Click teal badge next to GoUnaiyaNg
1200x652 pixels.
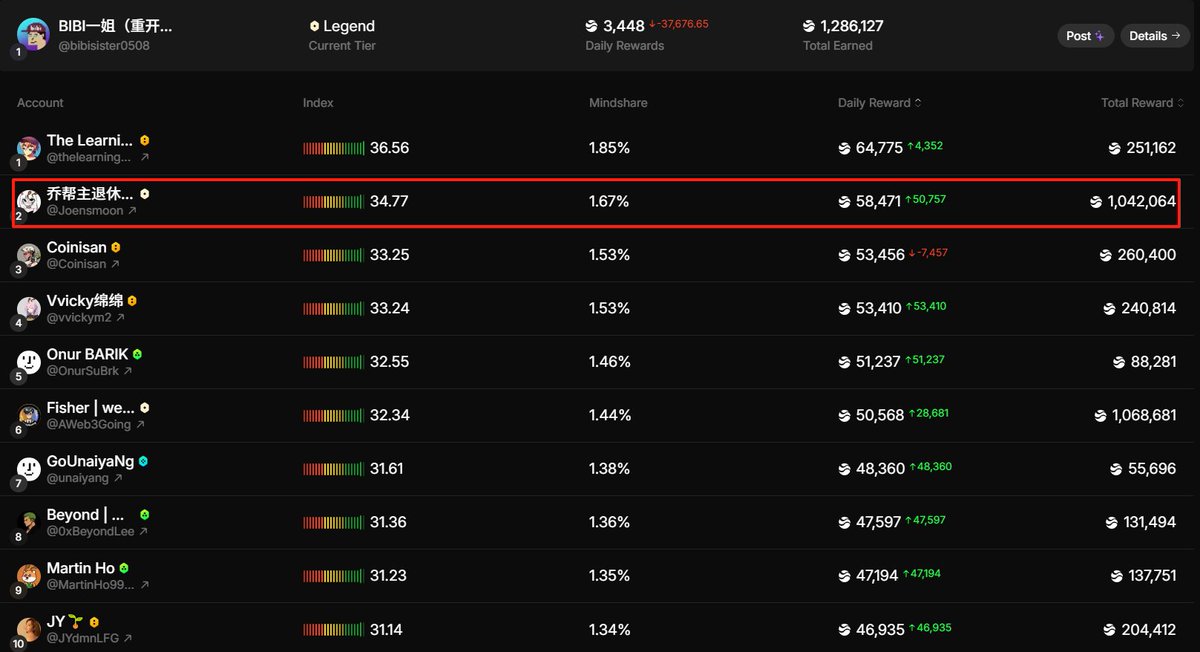click(144, 461)
